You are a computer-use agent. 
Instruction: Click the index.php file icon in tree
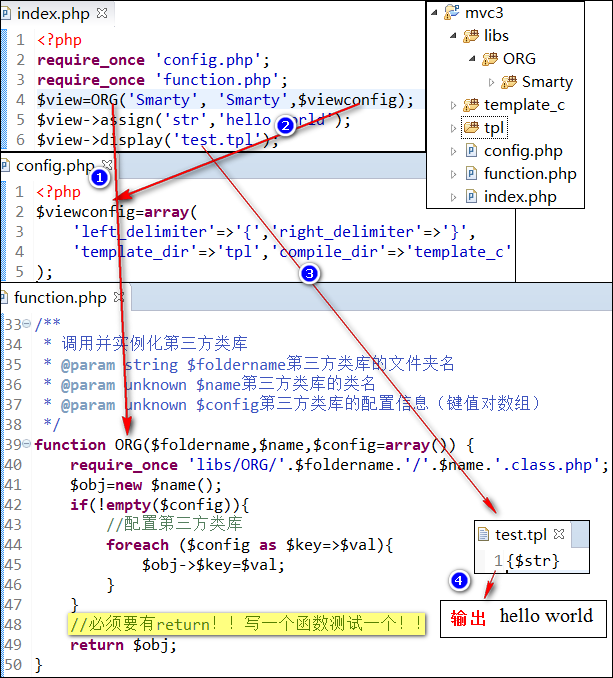(471, 196)
